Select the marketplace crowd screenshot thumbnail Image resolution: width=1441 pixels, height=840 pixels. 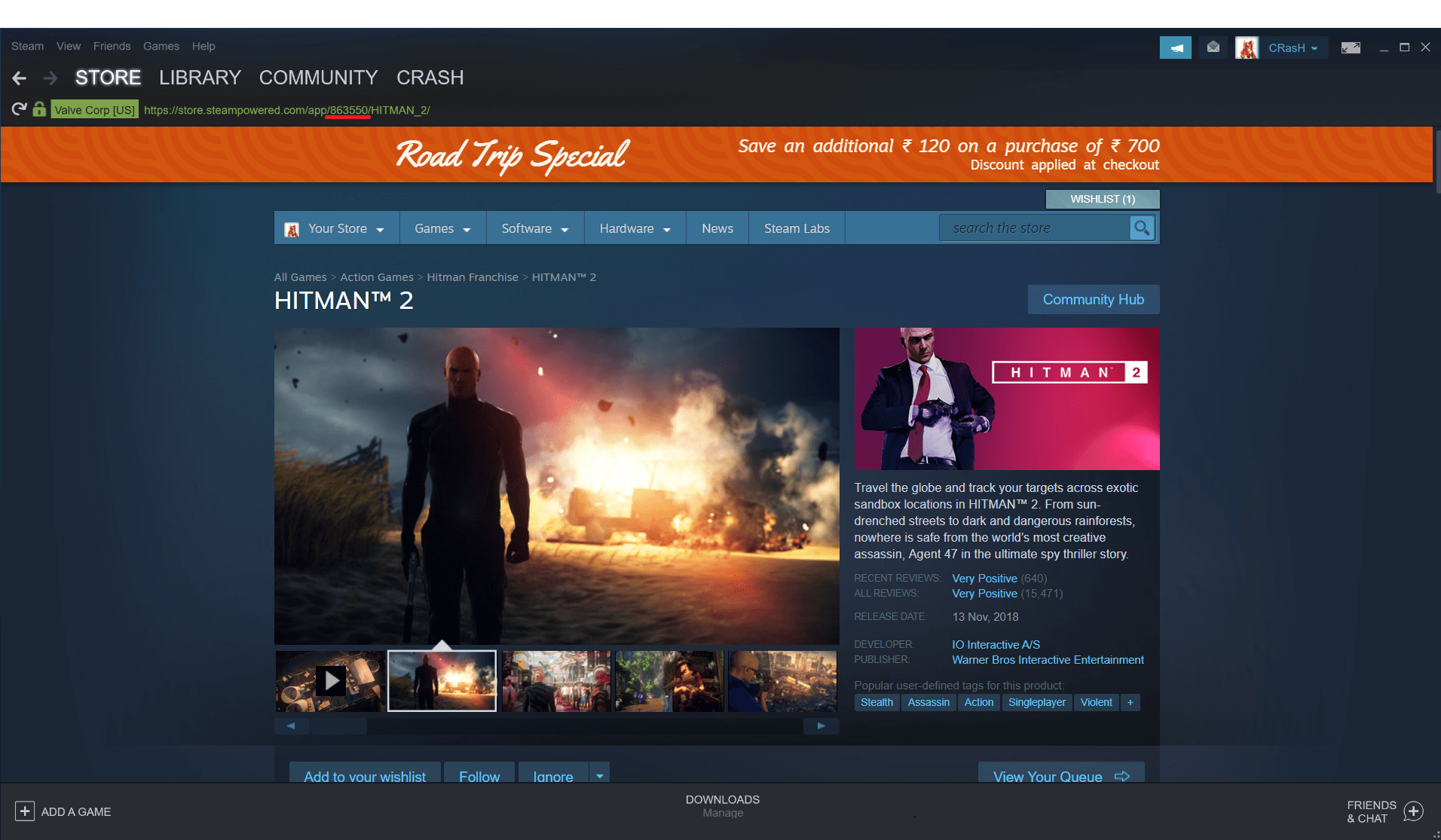[x=556, y=681]
